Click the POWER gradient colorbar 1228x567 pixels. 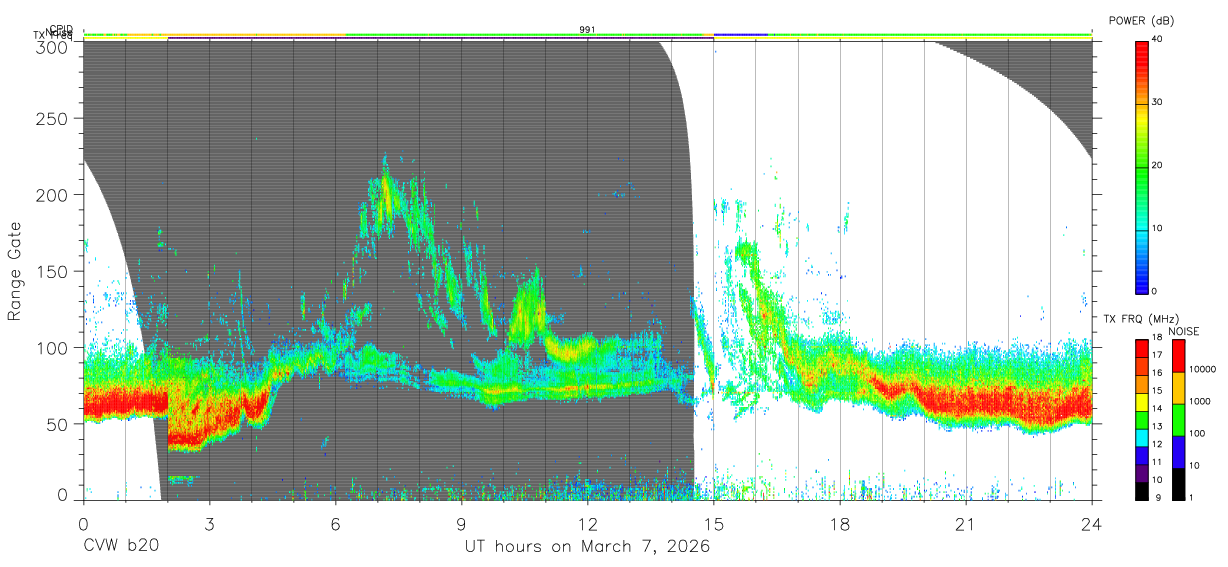pyautogui.click(x=1142, y=166)
